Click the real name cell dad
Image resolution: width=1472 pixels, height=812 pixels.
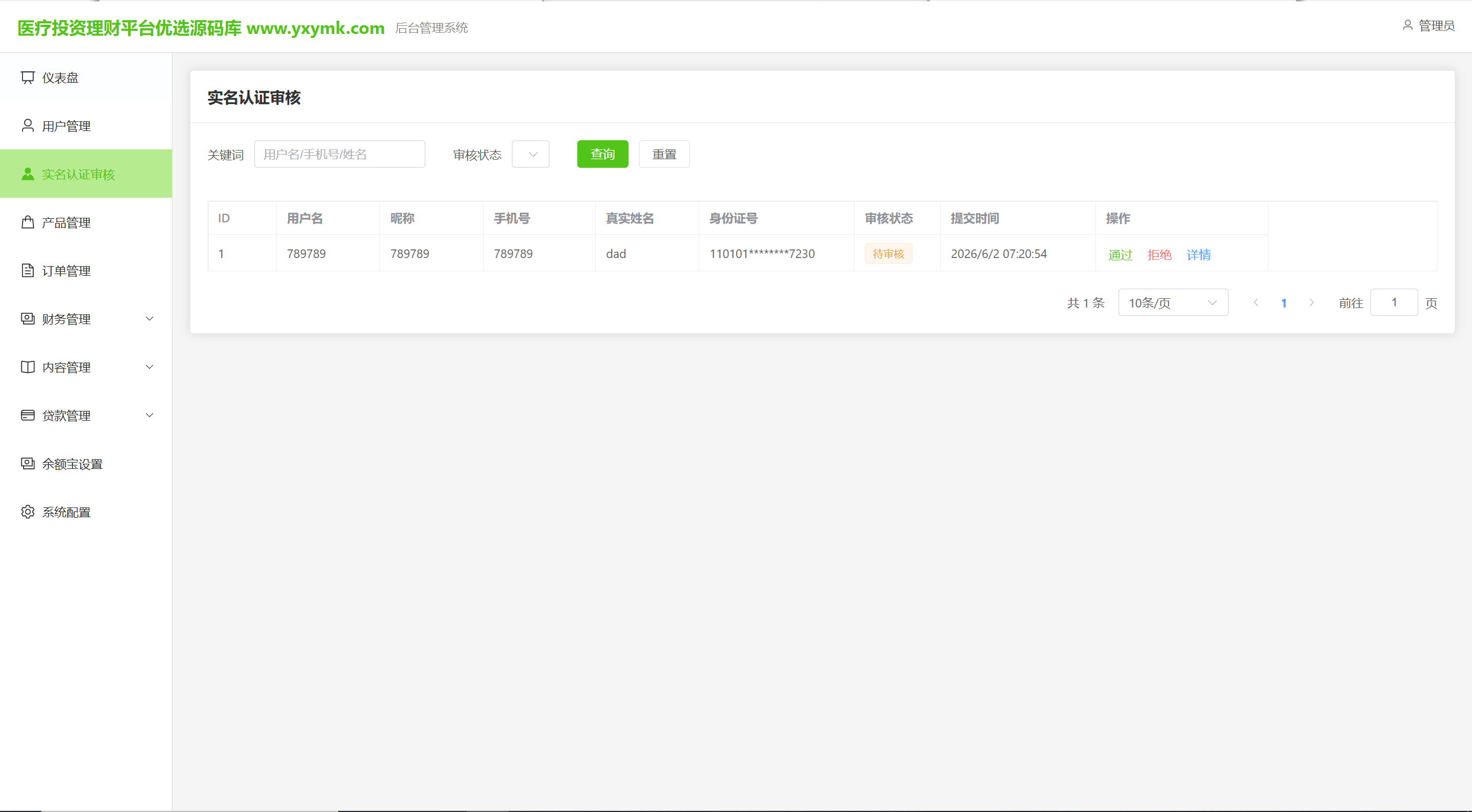(x=616, y=253)
